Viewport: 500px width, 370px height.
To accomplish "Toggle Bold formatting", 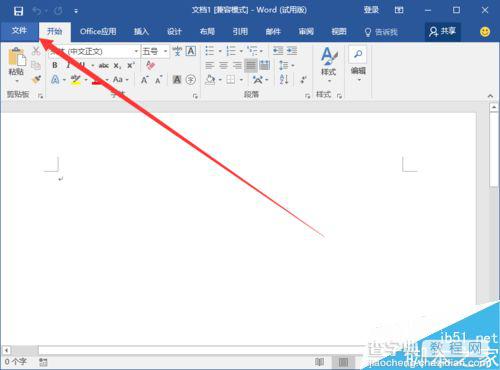I will coord(55,65).
